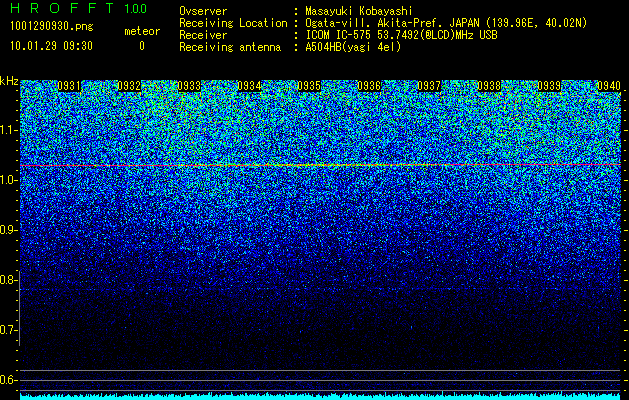Click the 0936 time marker
629x400 pixels.
tap(369, 86)
